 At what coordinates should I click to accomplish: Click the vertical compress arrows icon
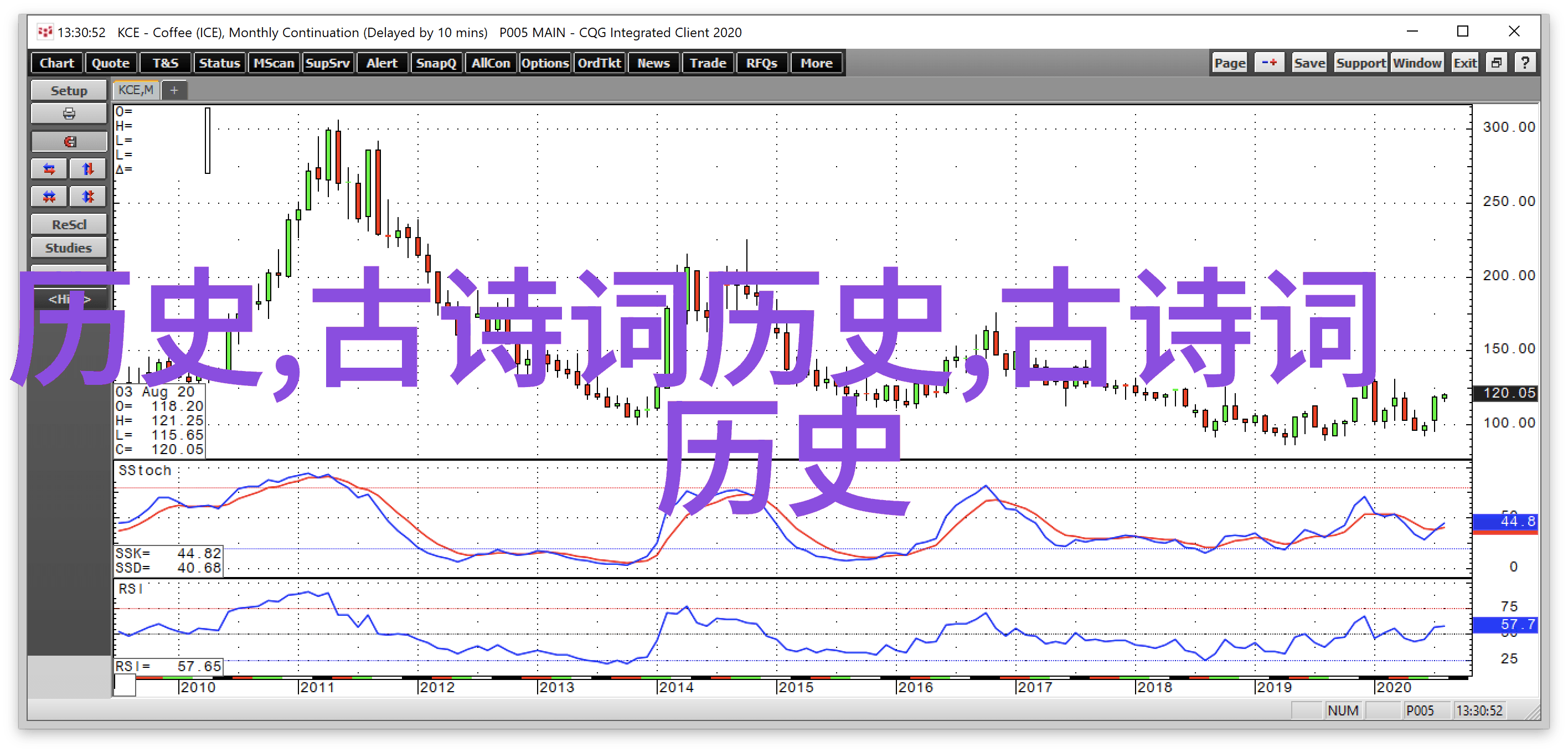pyautogui.click(x=88, y=197)
